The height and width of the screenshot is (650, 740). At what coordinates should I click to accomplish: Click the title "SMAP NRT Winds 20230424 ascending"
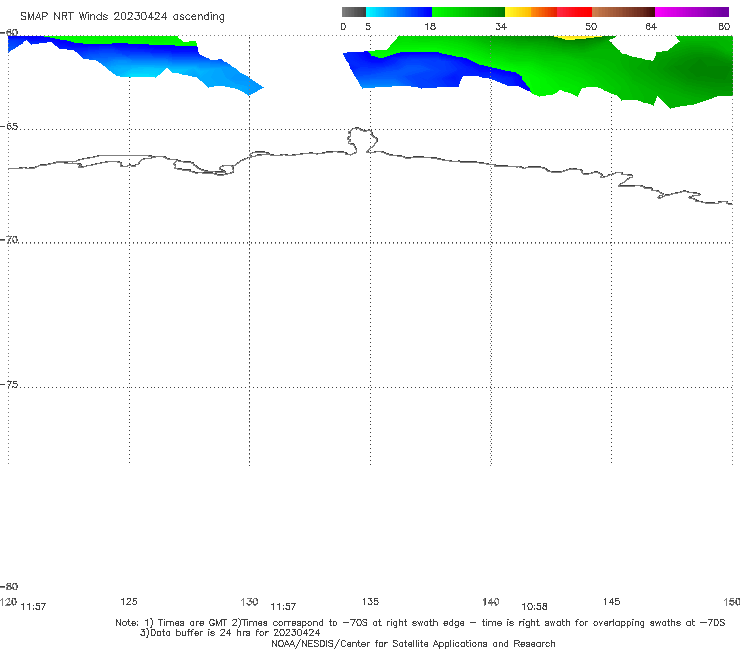[x=122, y=16]
